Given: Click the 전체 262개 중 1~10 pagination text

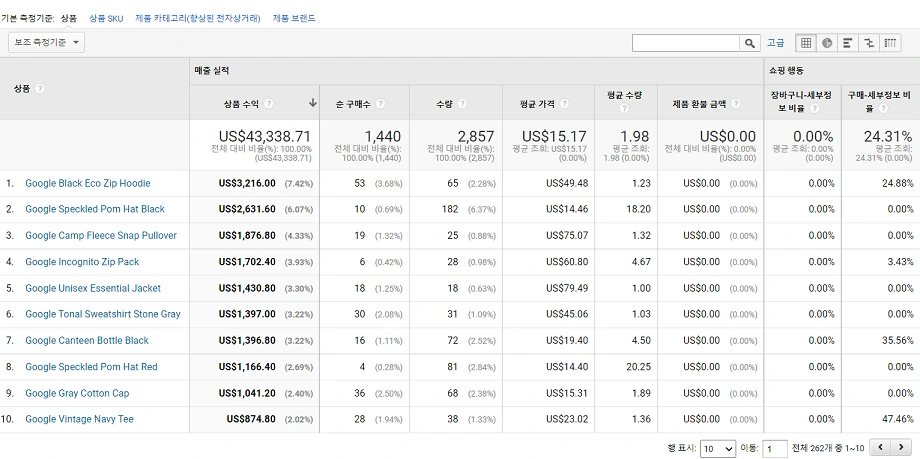Looking at the screenshot, I should (x=828, y=448).
